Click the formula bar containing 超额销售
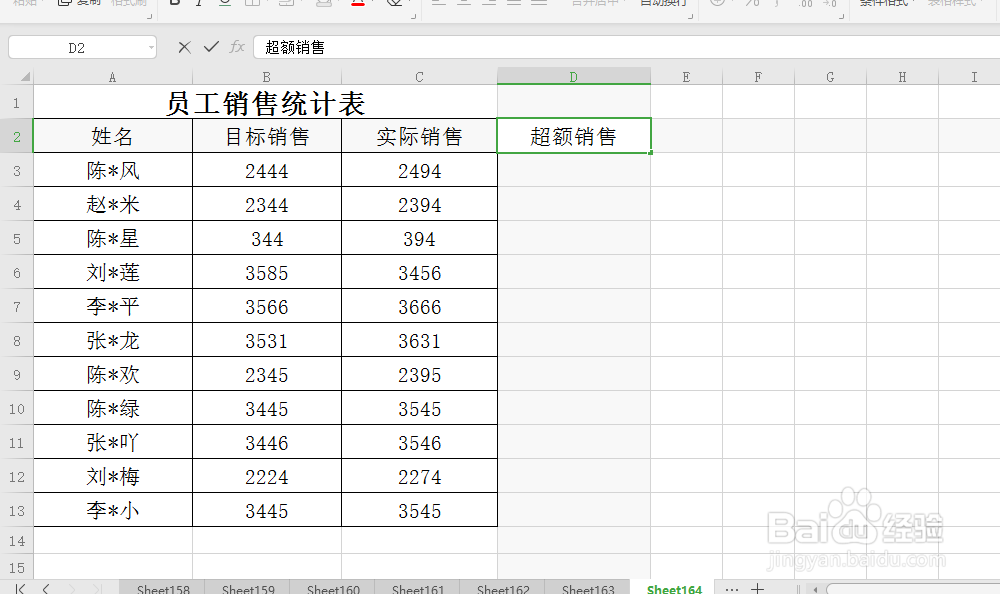The image size is (1000, 594). point(626,47)
